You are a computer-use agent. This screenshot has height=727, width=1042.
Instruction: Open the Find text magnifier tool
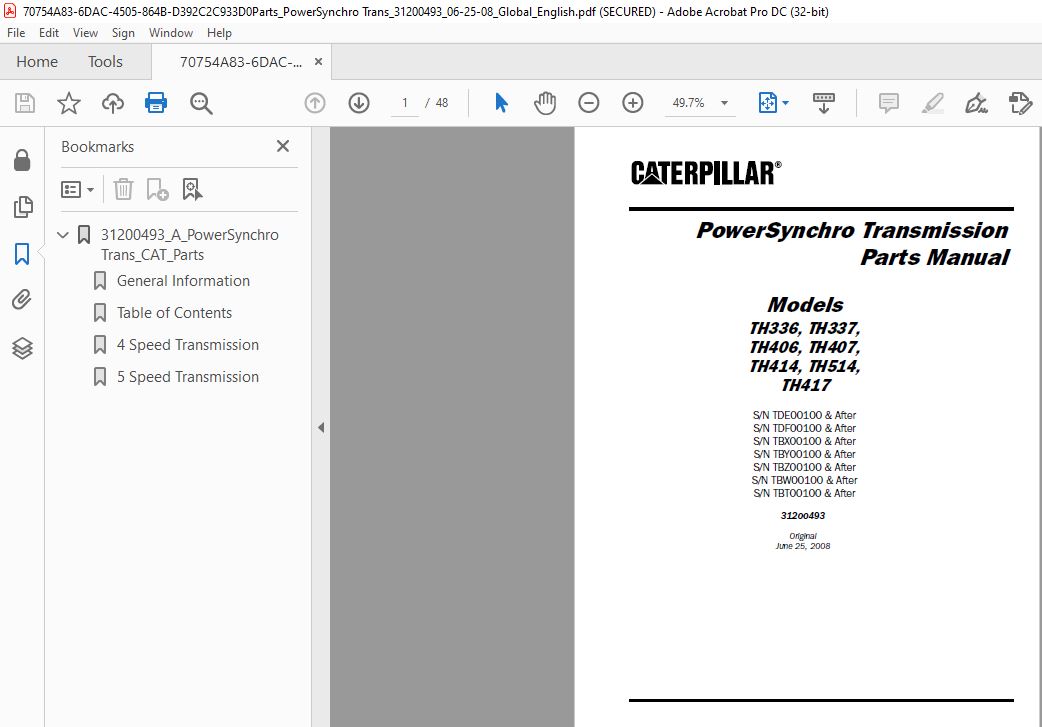(201, 103)
